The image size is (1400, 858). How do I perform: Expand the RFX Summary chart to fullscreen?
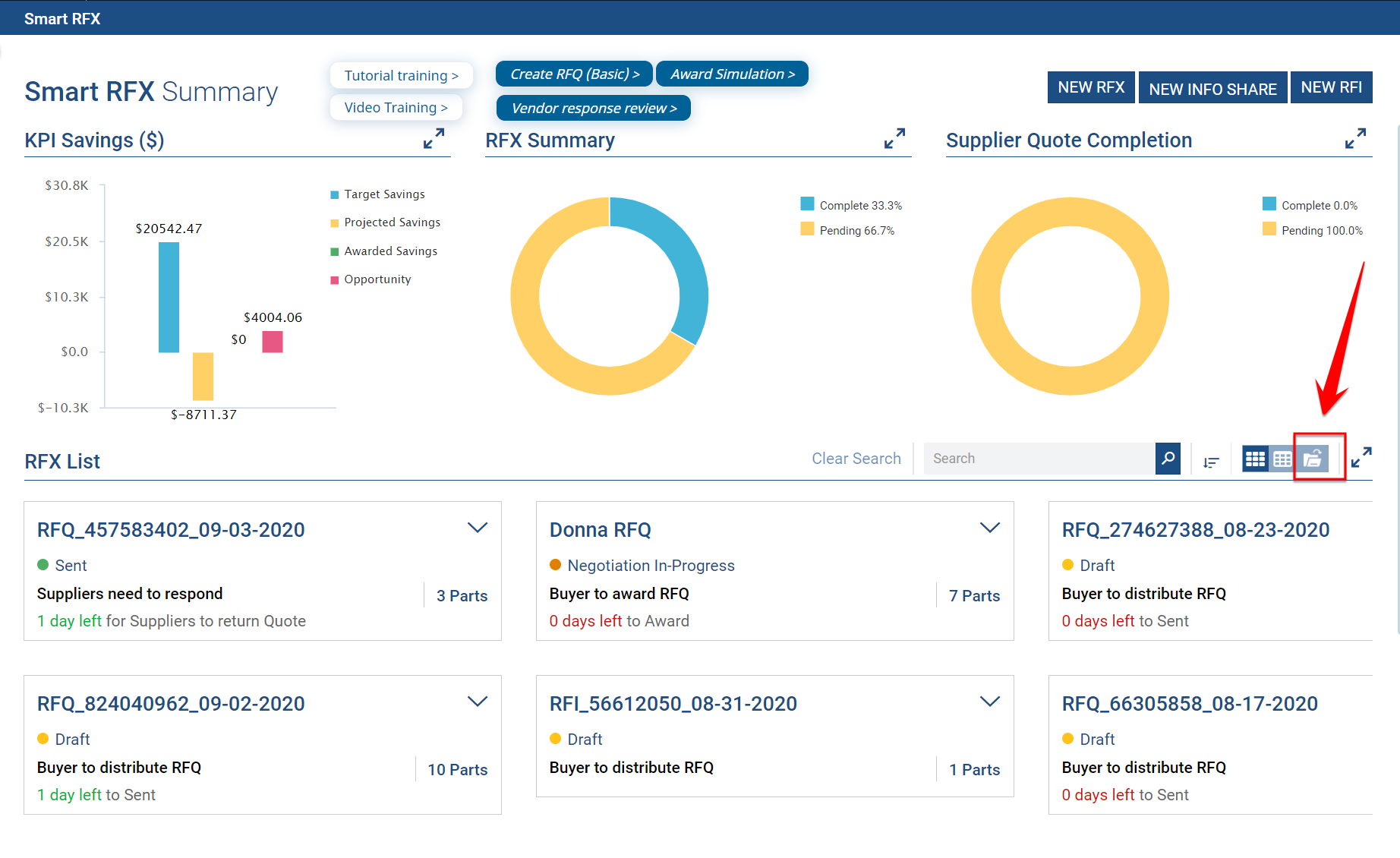(894, 139)
